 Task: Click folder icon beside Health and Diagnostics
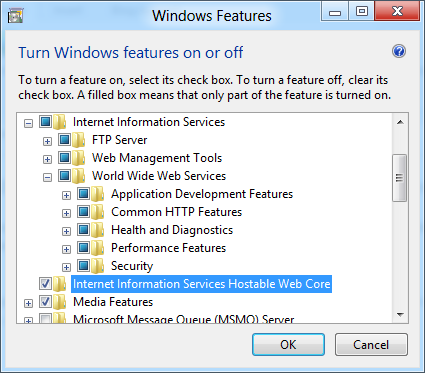(x=97, y=230)
